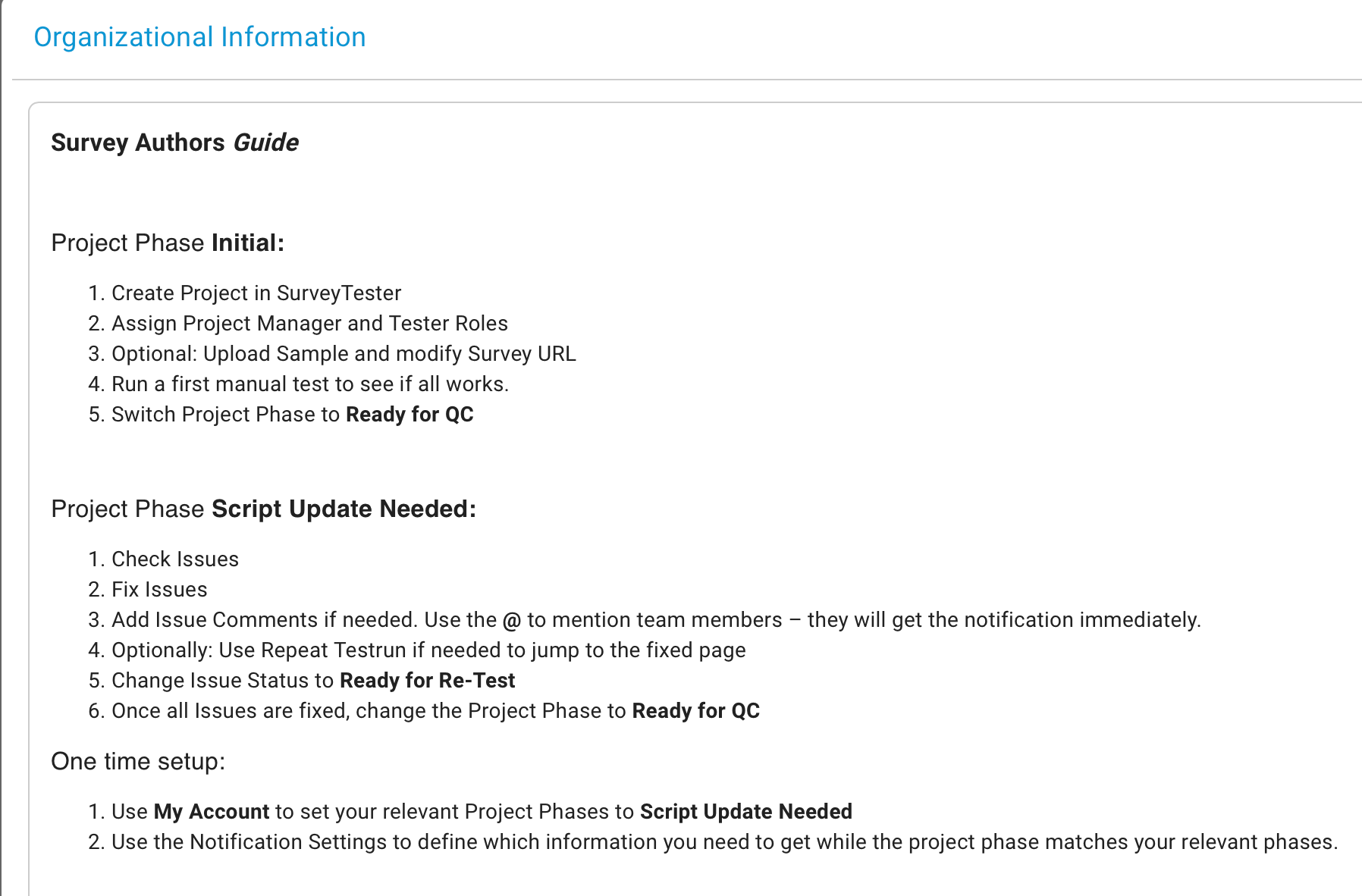Click 'Assign Project Manager and Tester Roles'
The image size is (1362, 896).
309,324
